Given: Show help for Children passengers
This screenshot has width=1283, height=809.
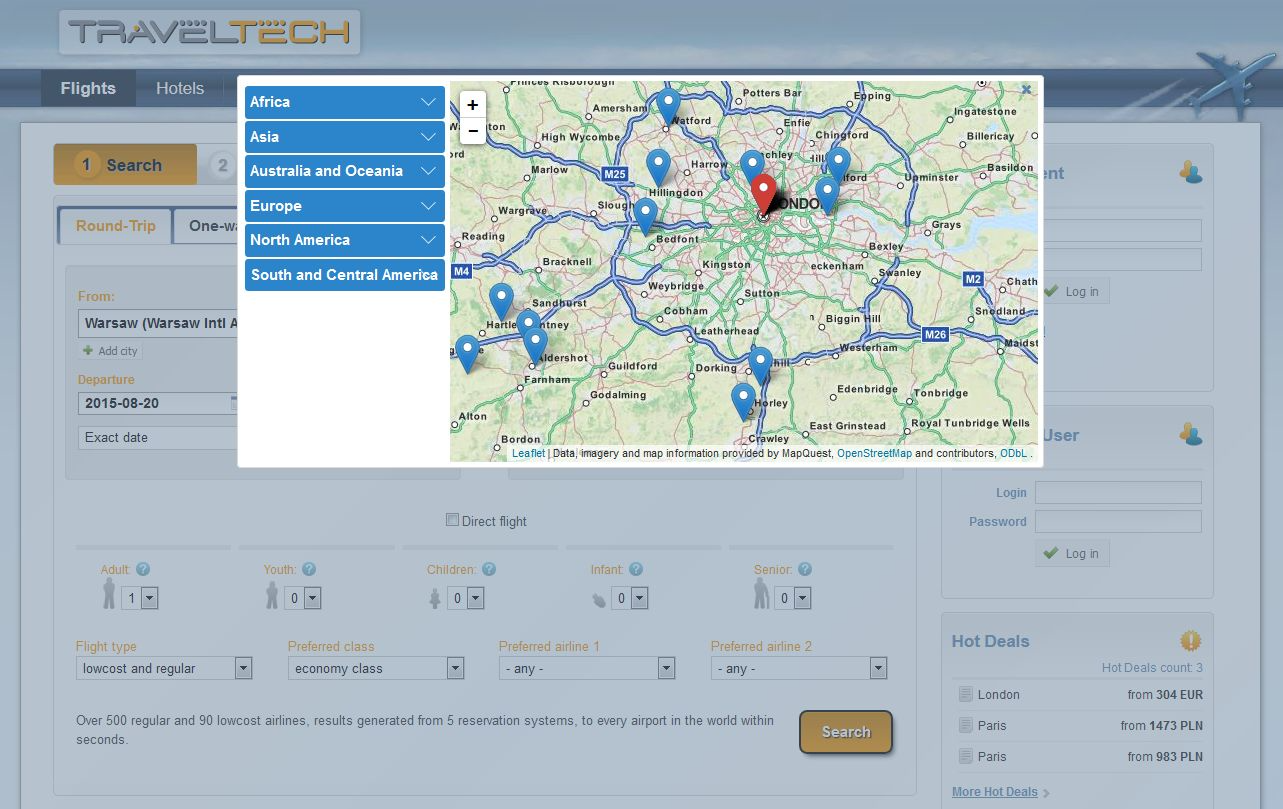Looking at the screenshot, I should (x=489, y=569).
